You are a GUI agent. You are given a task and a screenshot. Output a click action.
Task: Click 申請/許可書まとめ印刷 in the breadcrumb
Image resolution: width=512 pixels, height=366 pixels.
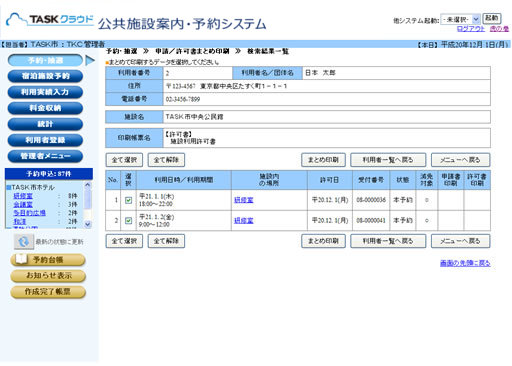coord(192,51)
